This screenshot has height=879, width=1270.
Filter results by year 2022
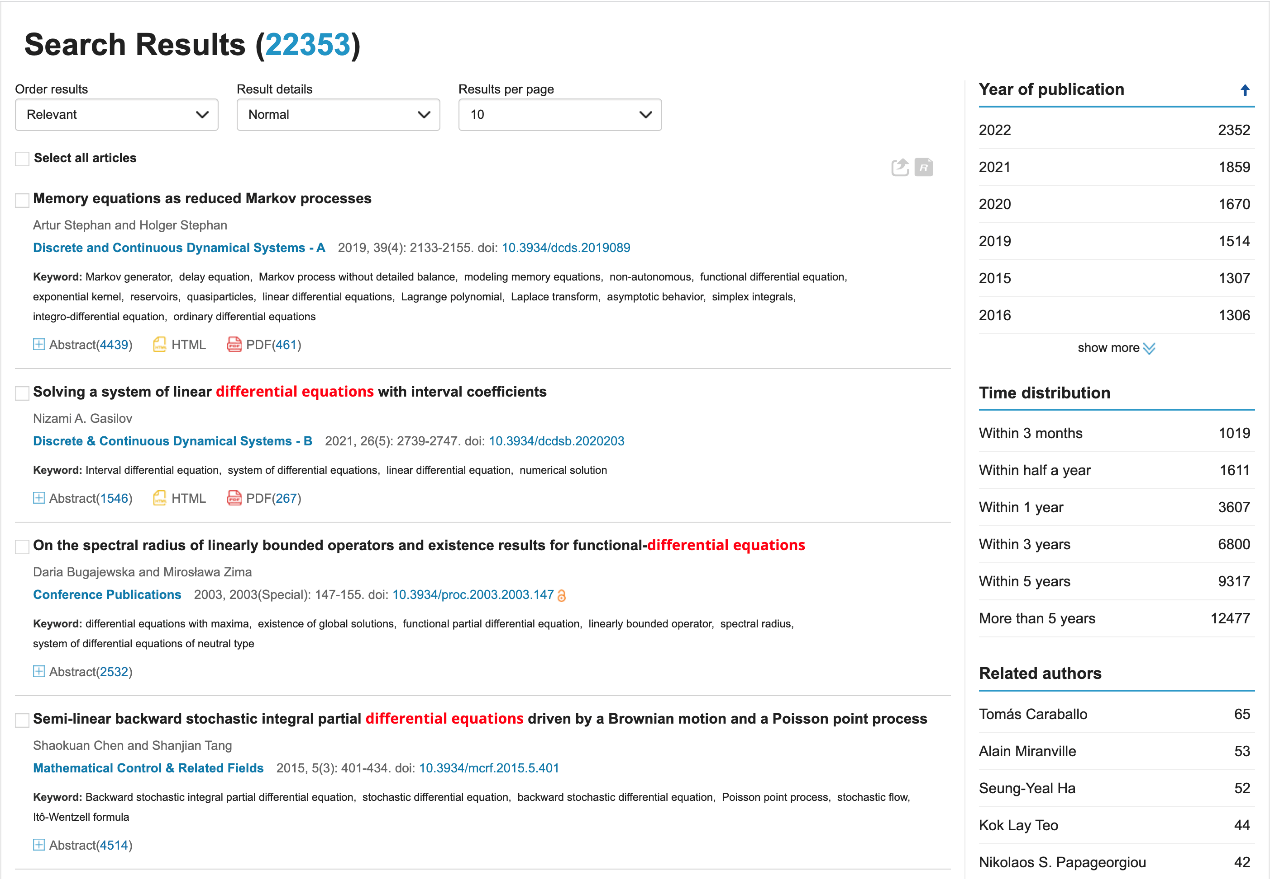pos(995,130)
